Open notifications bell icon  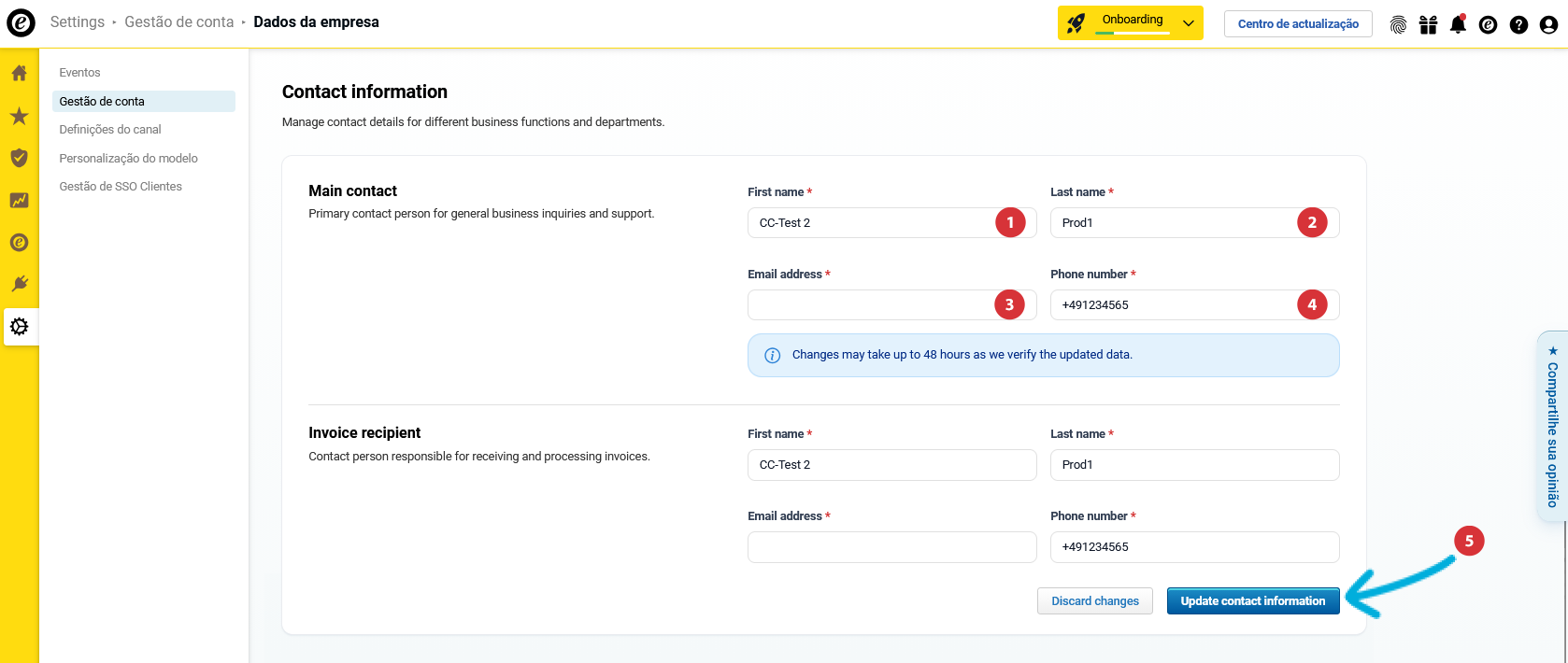point(1458,24)
